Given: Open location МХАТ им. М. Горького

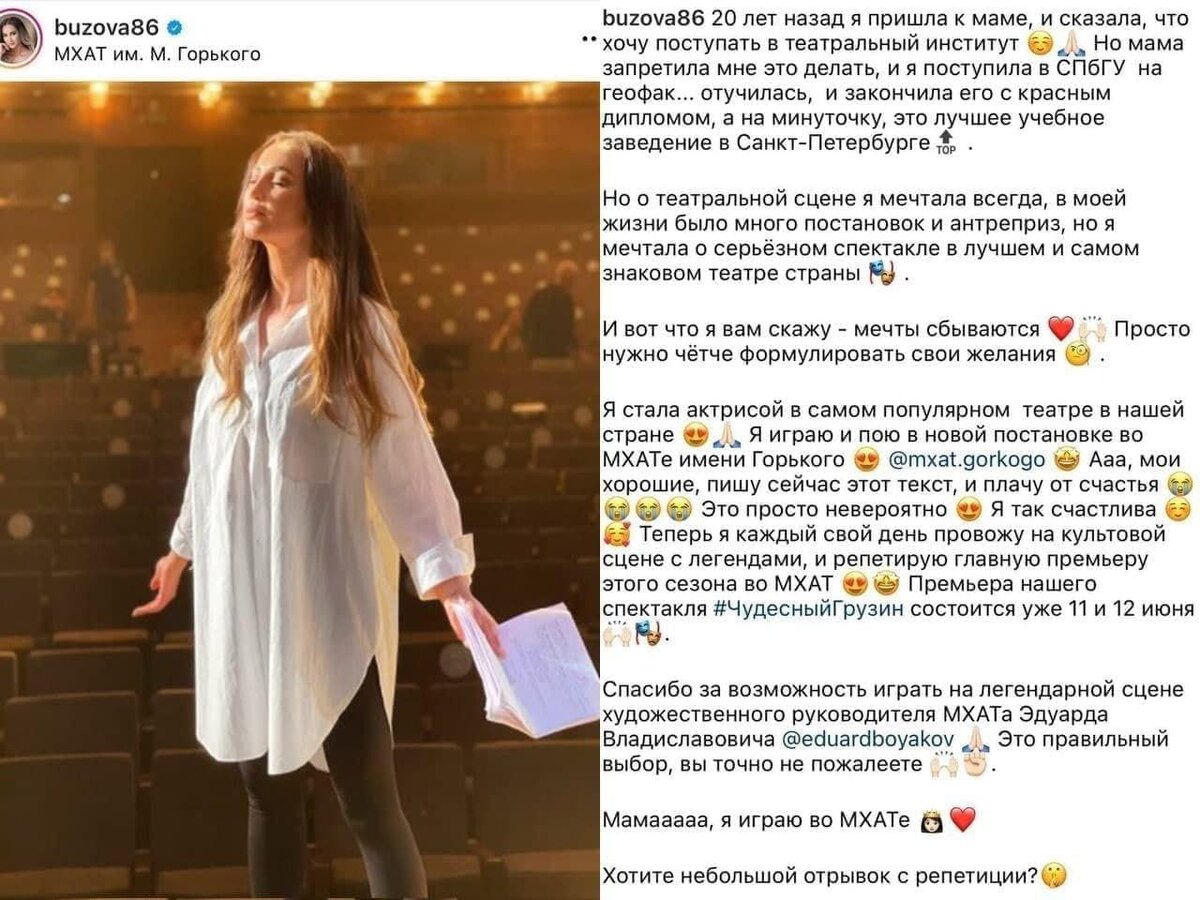Looking at the screenshot, I should 157,54.
